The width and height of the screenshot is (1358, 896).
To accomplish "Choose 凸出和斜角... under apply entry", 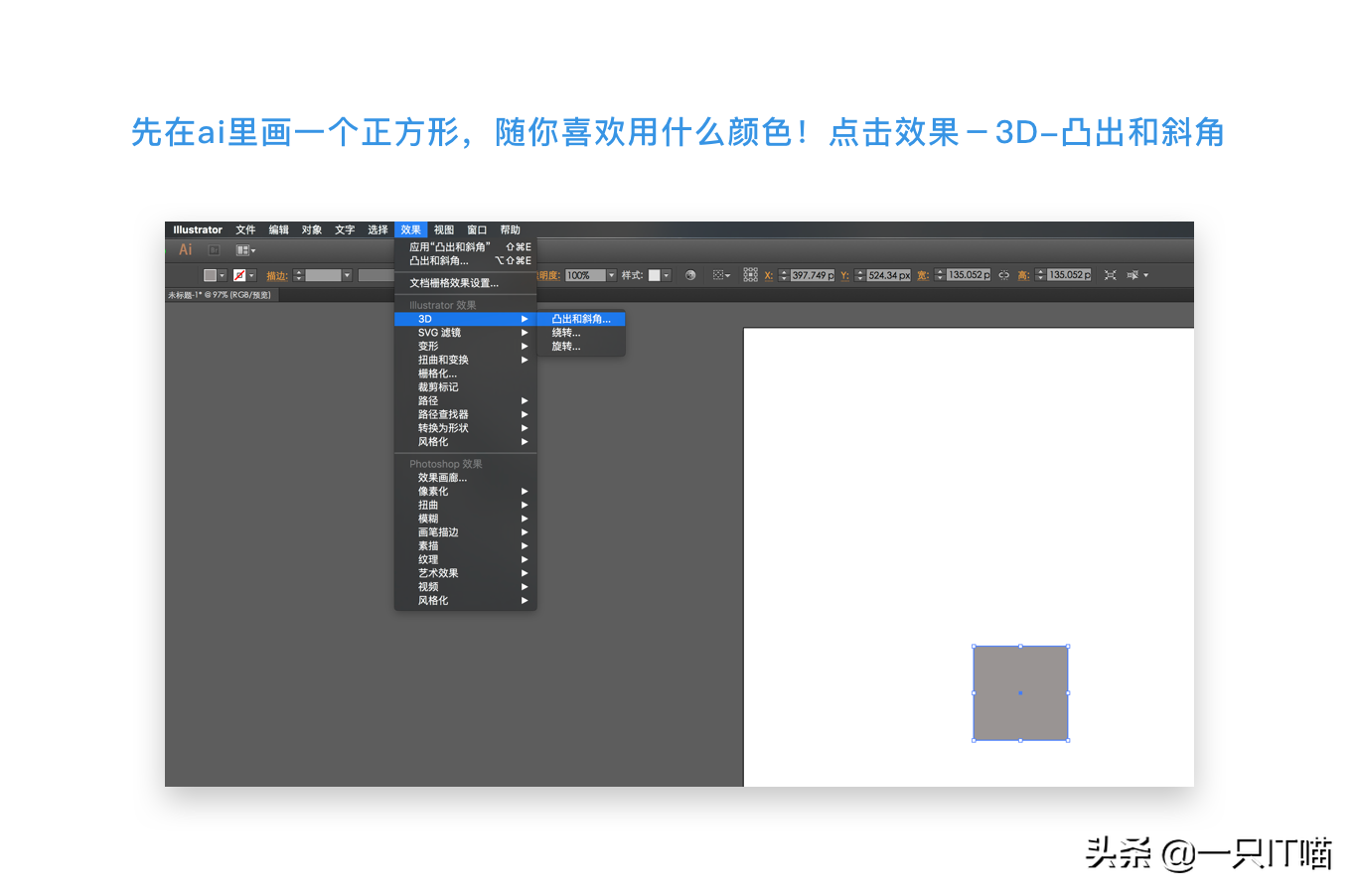I will (466, 261).
